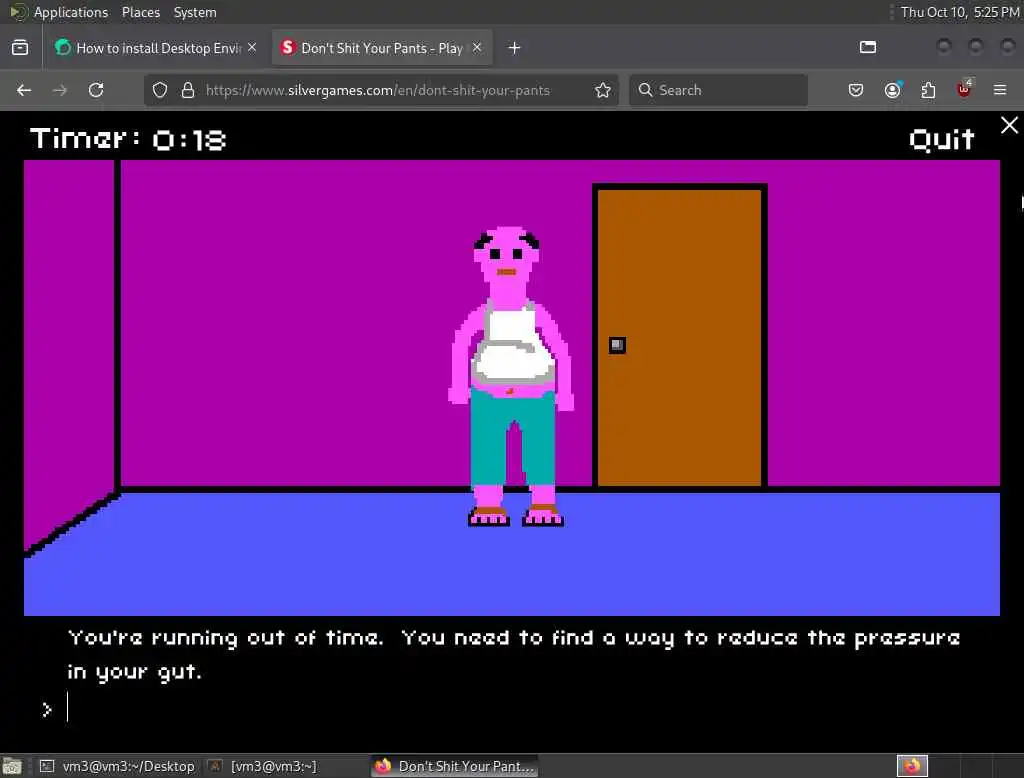The width and height of the screenshot is (1024, 778).
Task: Close the game overlay with the X
Action: coord(1009,125)
